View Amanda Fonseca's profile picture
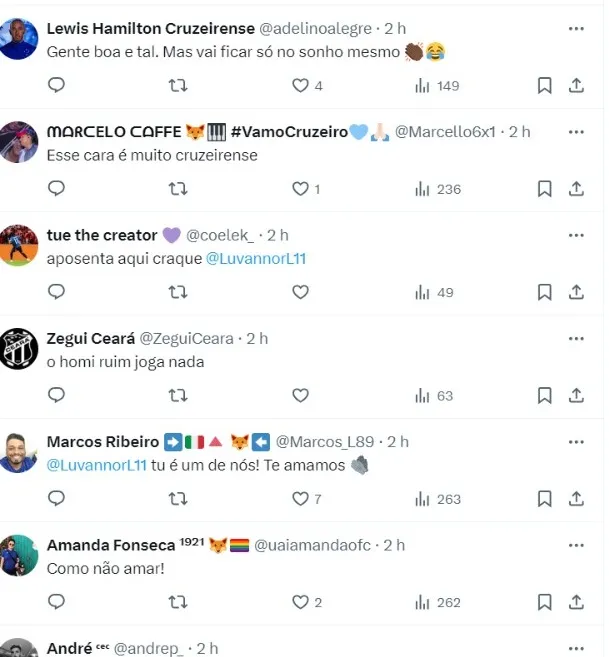 tap(19, 555)
